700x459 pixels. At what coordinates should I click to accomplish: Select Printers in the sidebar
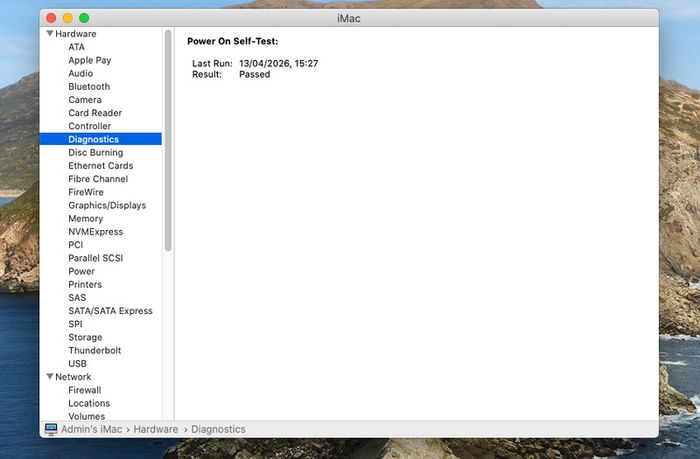coord(85,284)
